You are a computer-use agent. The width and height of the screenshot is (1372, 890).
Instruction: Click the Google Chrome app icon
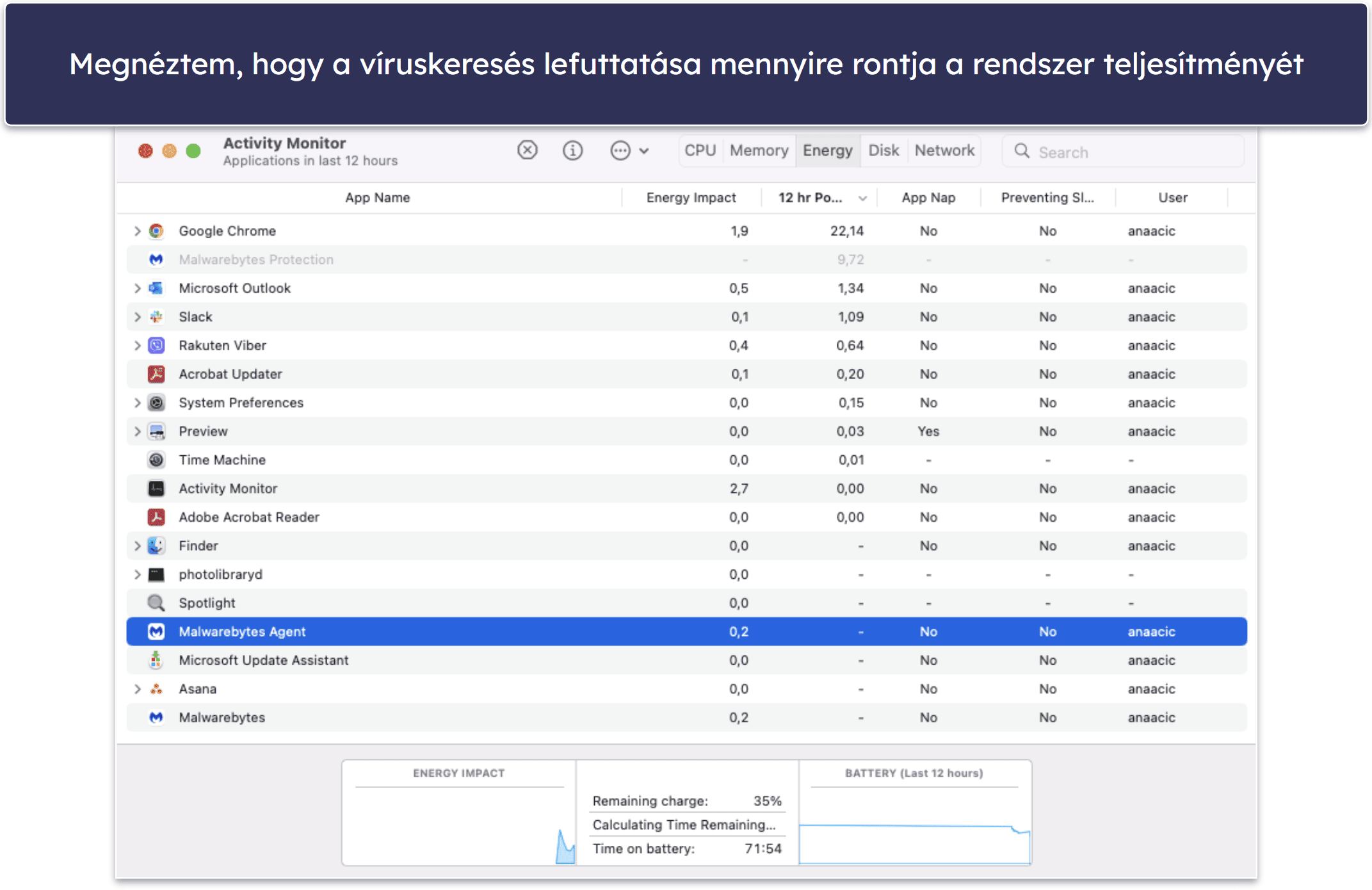156,231
